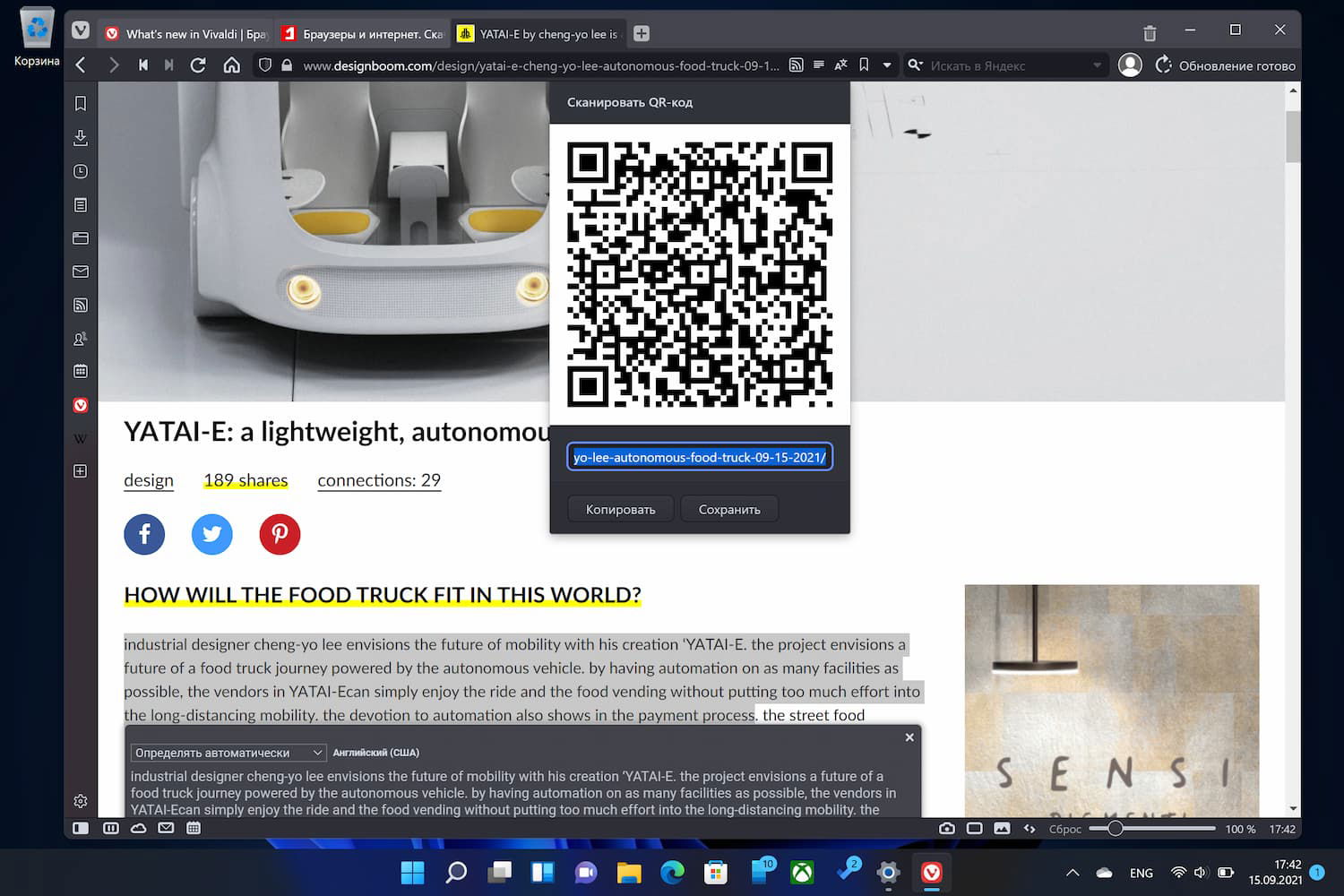Go back to the previous page
This screenshot has width=1344, height=896.
(81, 65)
